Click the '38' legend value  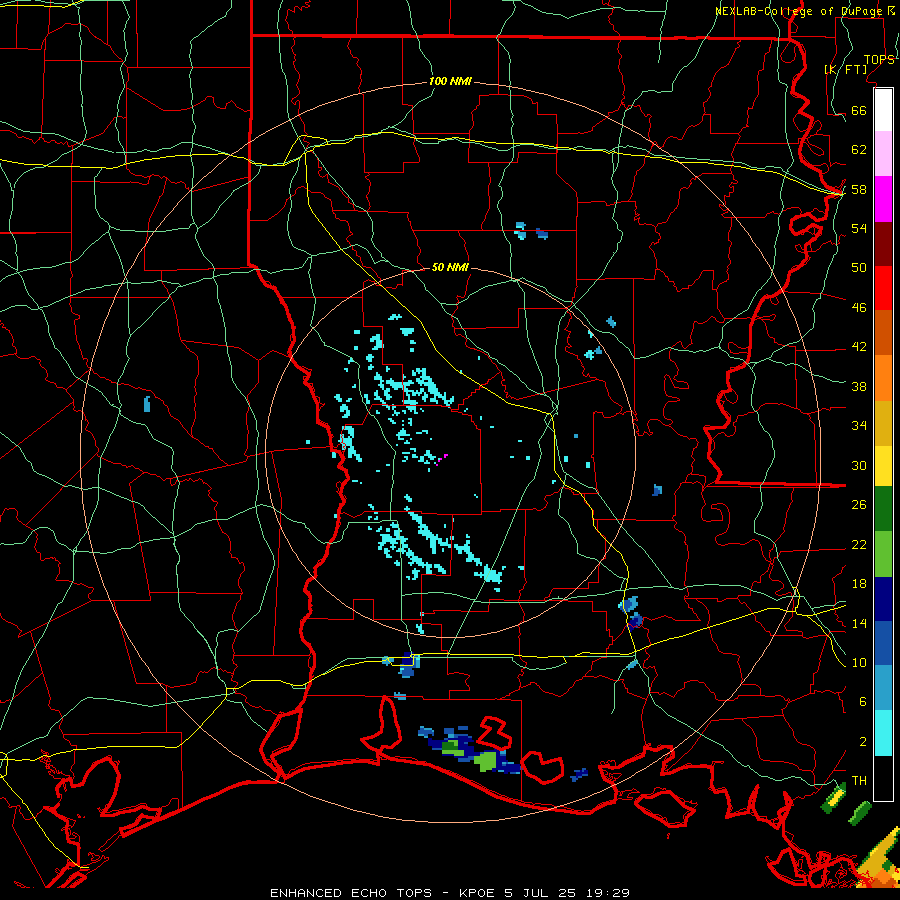coord(859,387)
